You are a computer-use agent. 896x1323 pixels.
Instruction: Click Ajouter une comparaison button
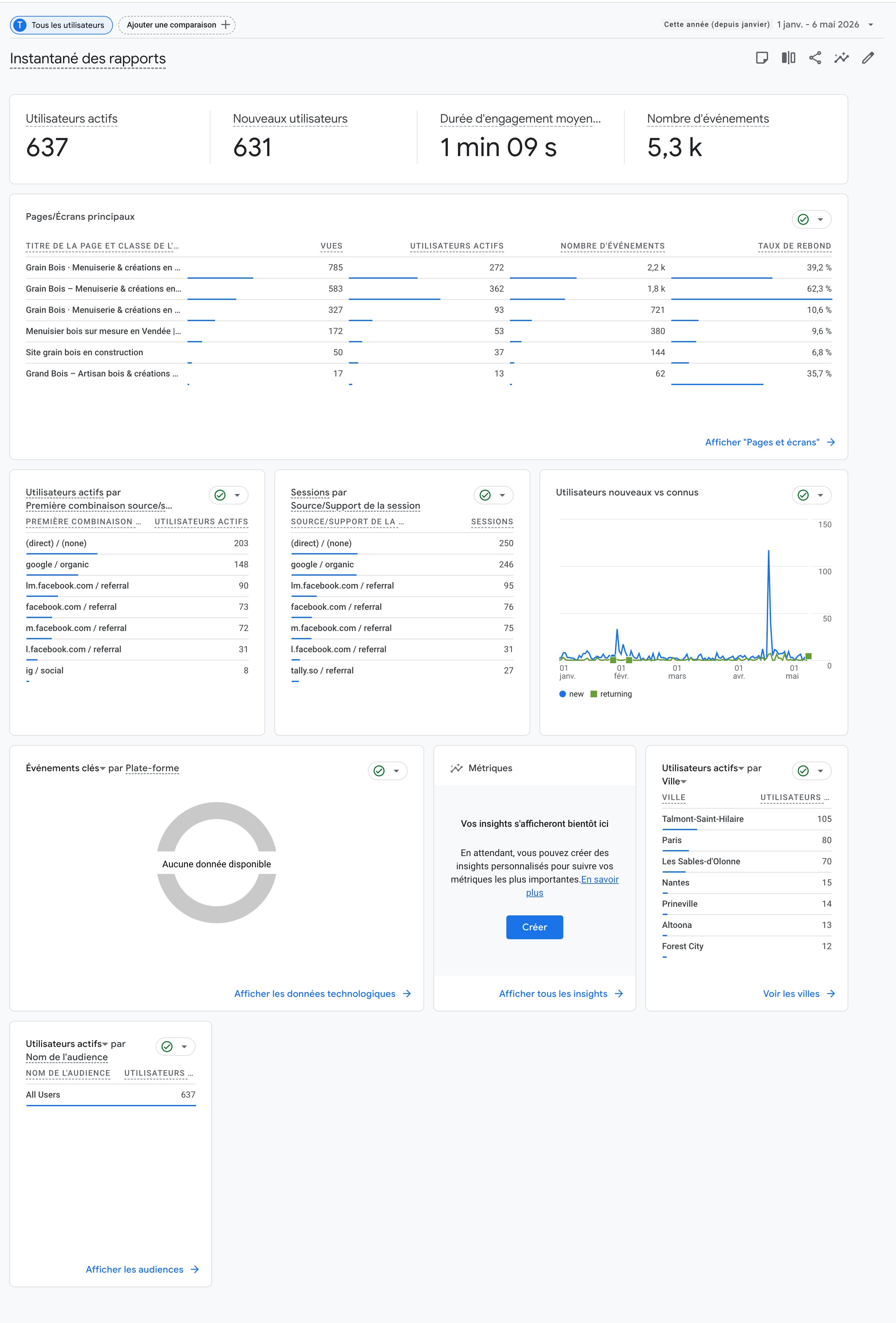pyautogui.click(x=177, y=25)
